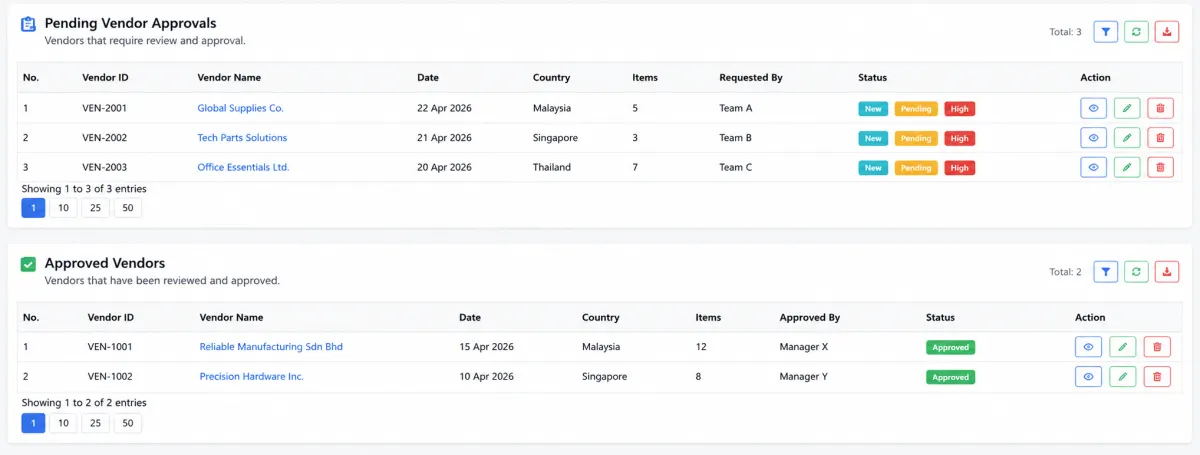Click New badge for Office Essentials Ltd.
The width and height of the screenshot is (1200, 455).
pos(873,168)
